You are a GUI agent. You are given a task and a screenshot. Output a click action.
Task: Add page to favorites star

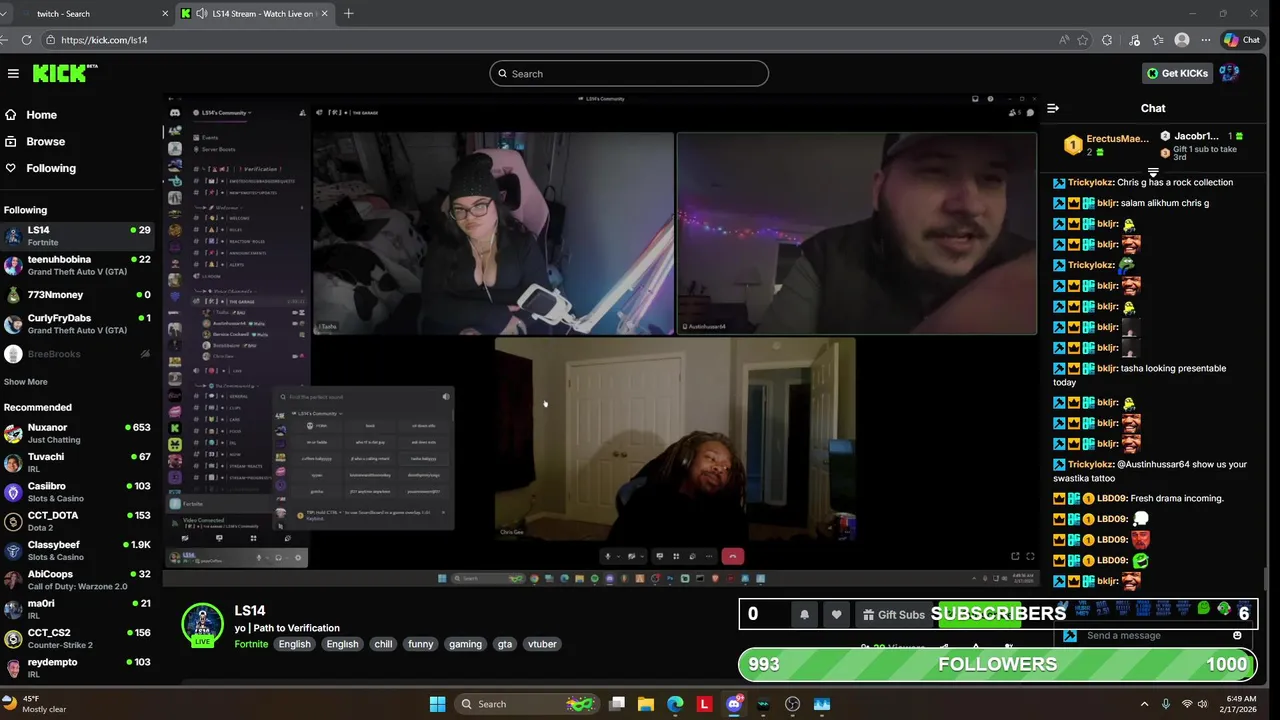tap(1083, 40)
